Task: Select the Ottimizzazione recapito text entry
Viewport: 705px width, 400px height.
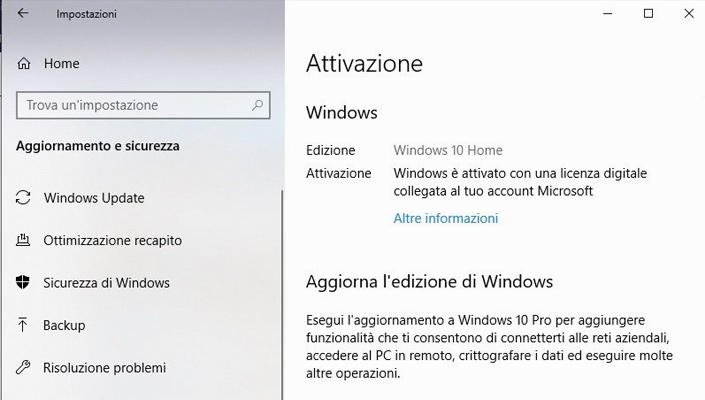Action: coord(112,240)
